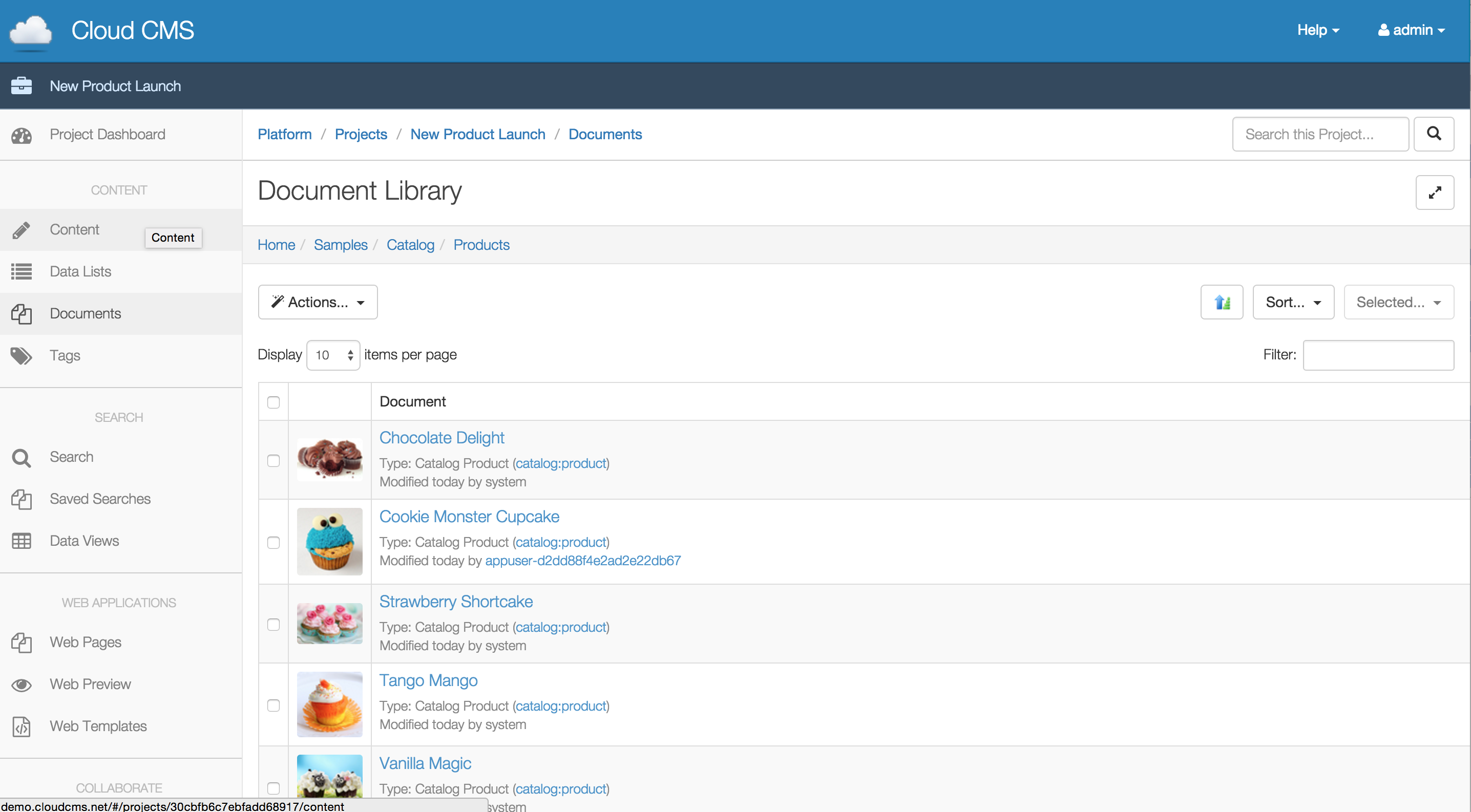Navigate to Products folder path
This screenshot has height=812, width=1471.
(x=481, y=245)
